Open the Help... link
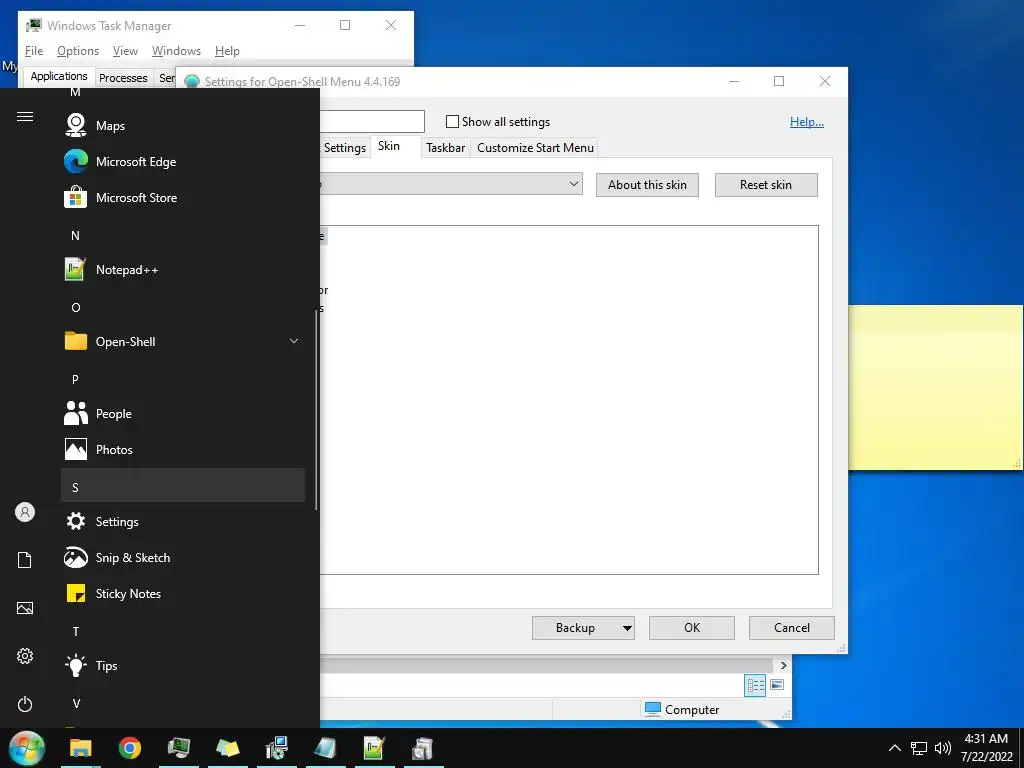 [807, 121]
